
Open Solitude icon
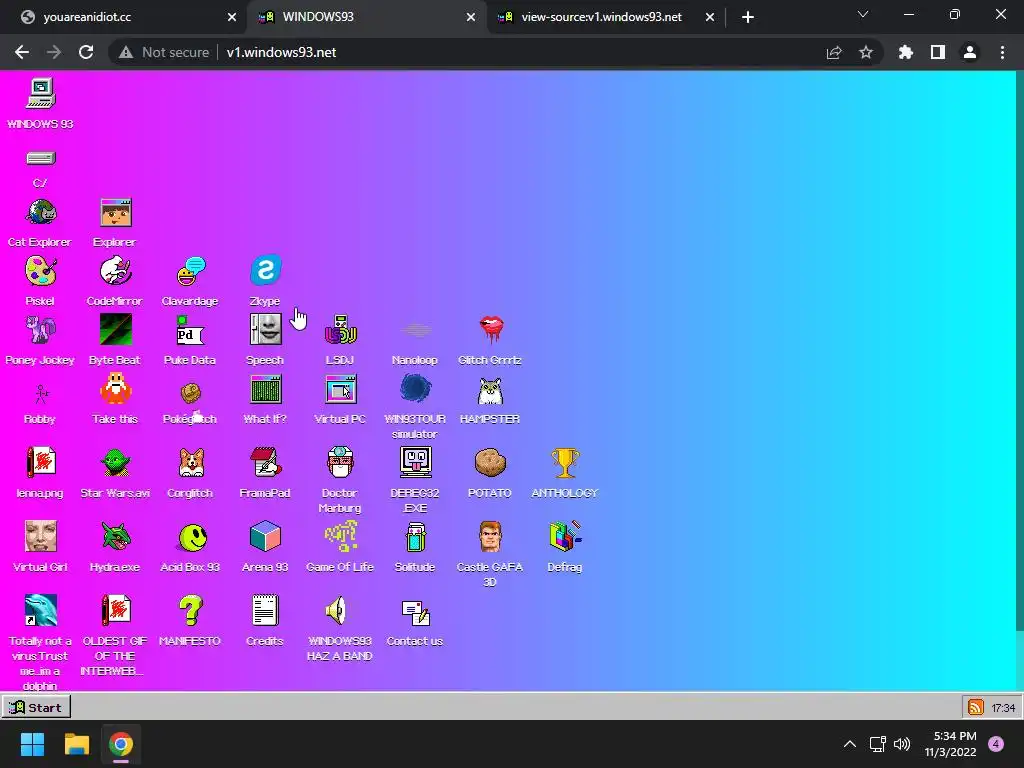click(415, 536)
